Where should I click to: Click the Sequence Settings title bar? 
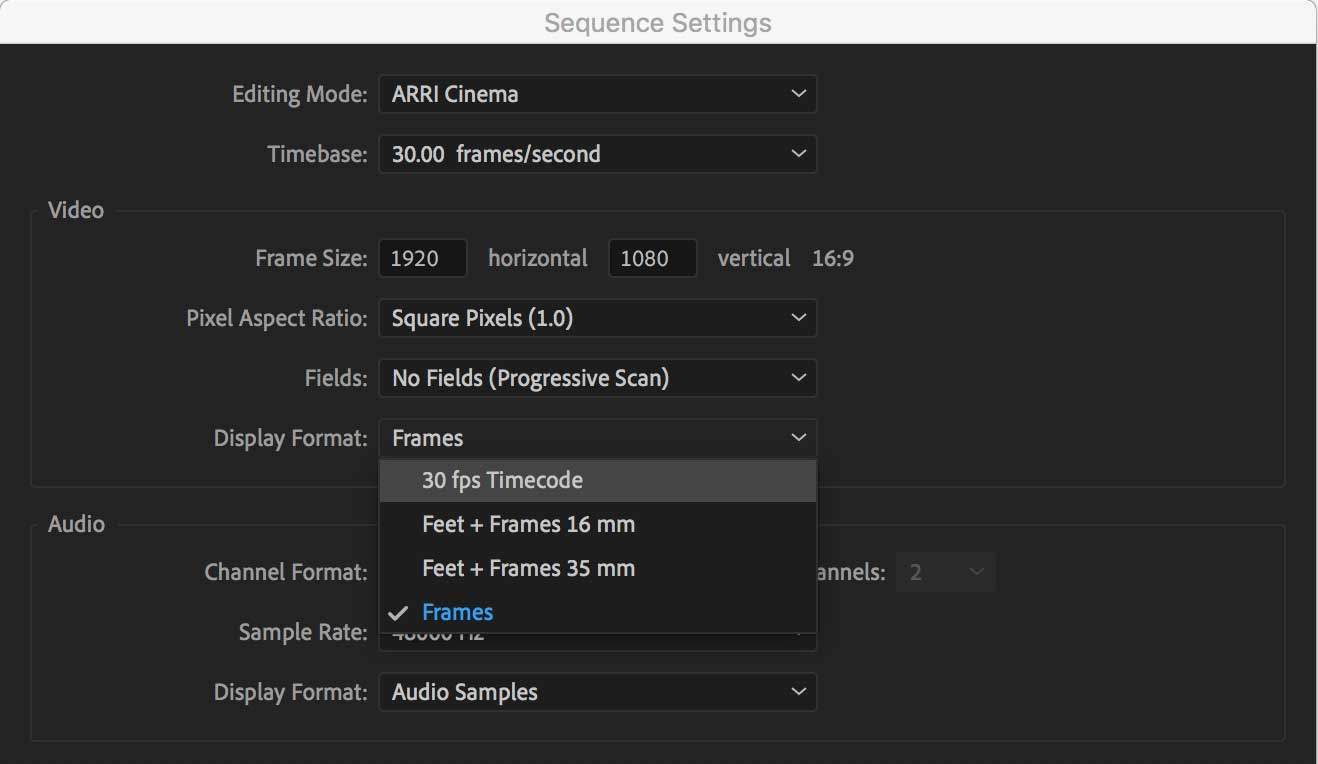[x=657, y=22]
